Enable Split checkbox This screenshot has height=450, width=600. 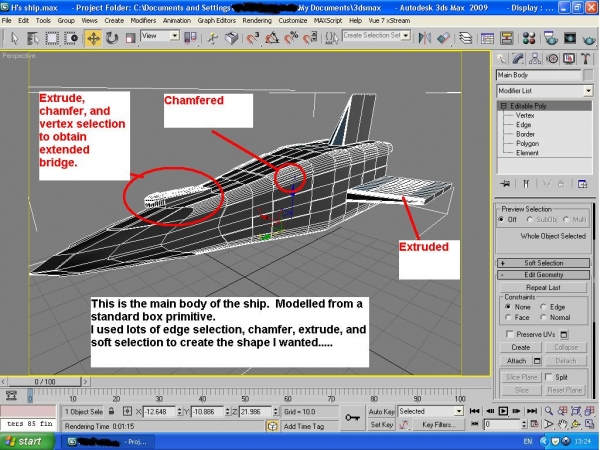click(x=549, y=377)
